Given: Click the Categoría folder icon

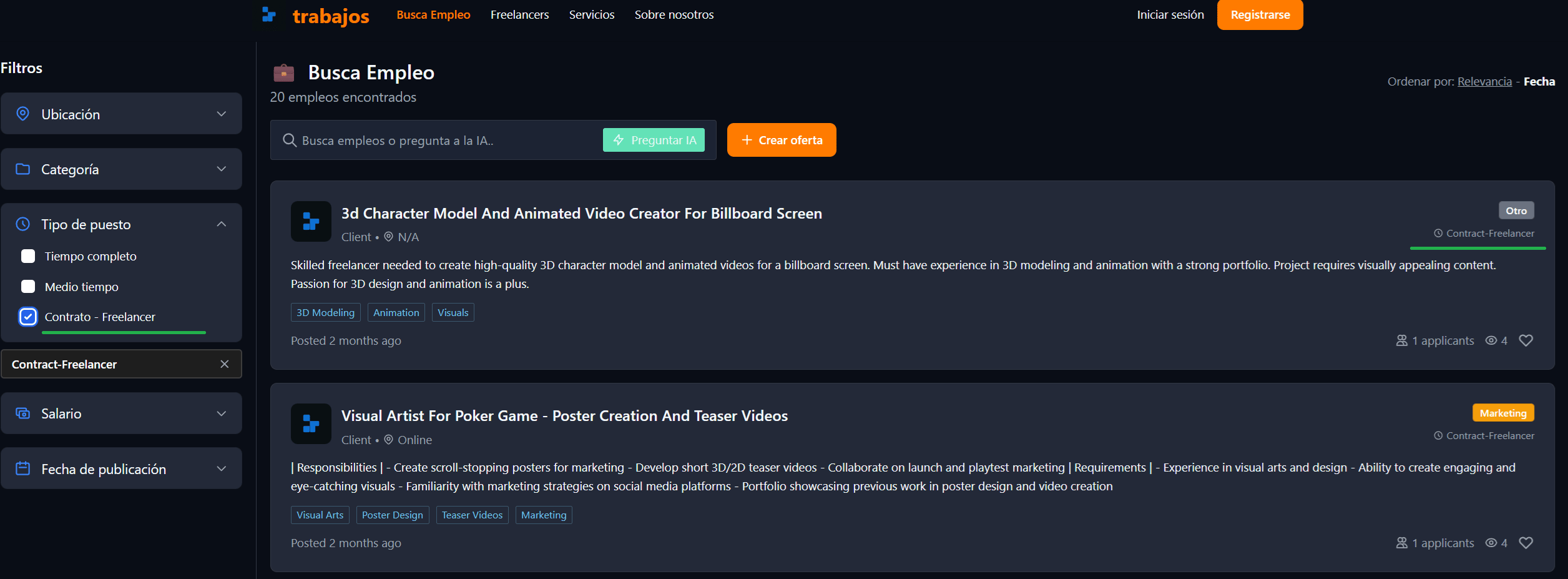Looking at the screenshot, I should (x=22, y=169).
